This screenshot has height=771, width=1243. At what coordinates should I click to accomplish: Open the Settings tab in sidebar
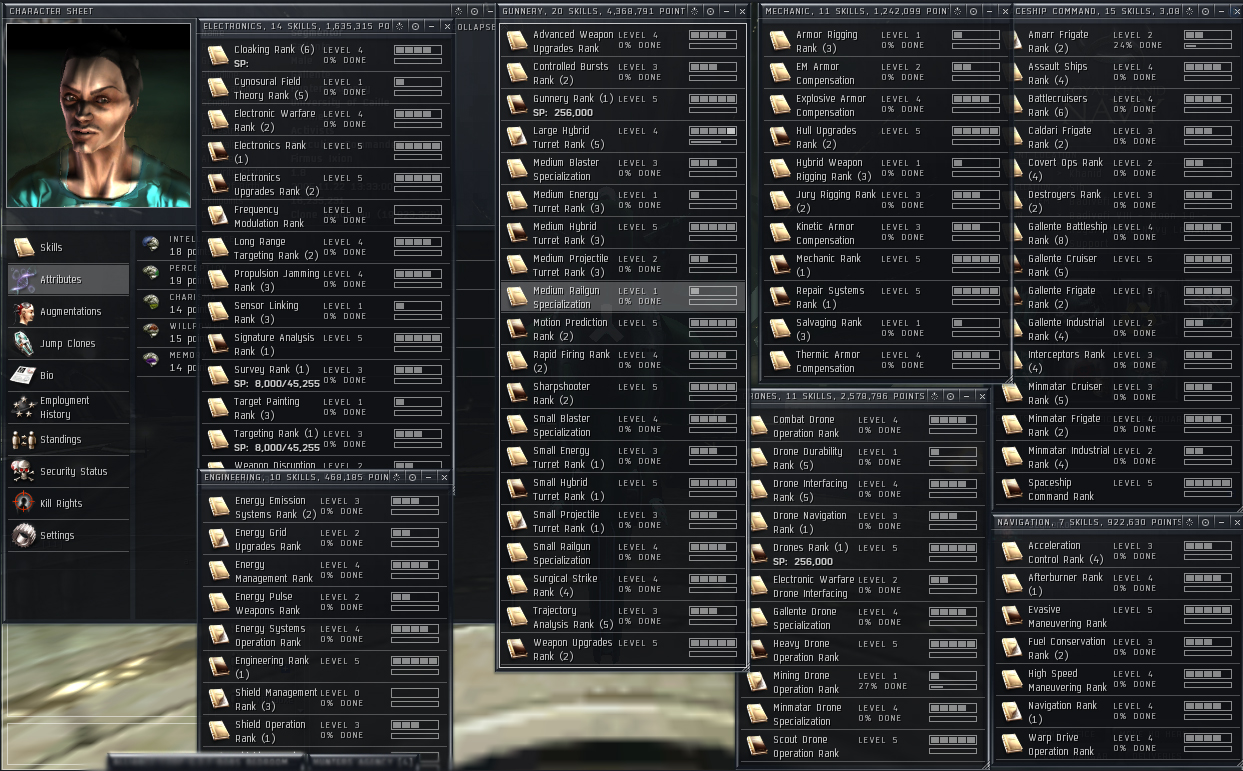[69, 535]
